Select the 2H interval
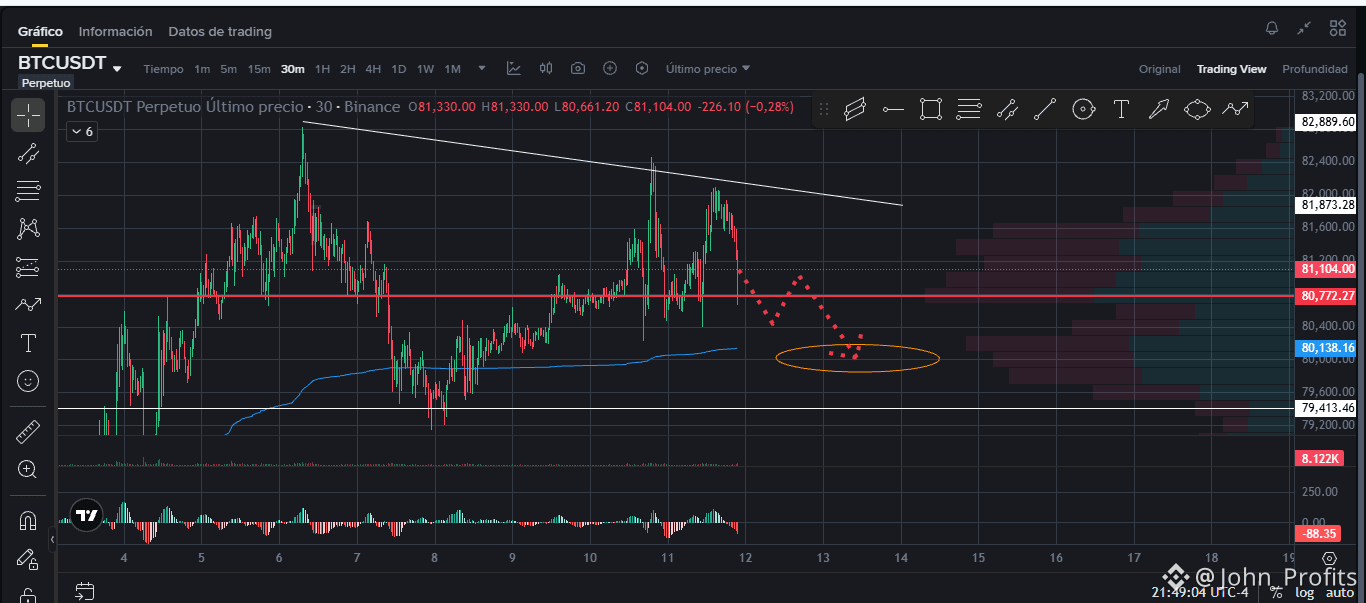 [x=348, y=69]
